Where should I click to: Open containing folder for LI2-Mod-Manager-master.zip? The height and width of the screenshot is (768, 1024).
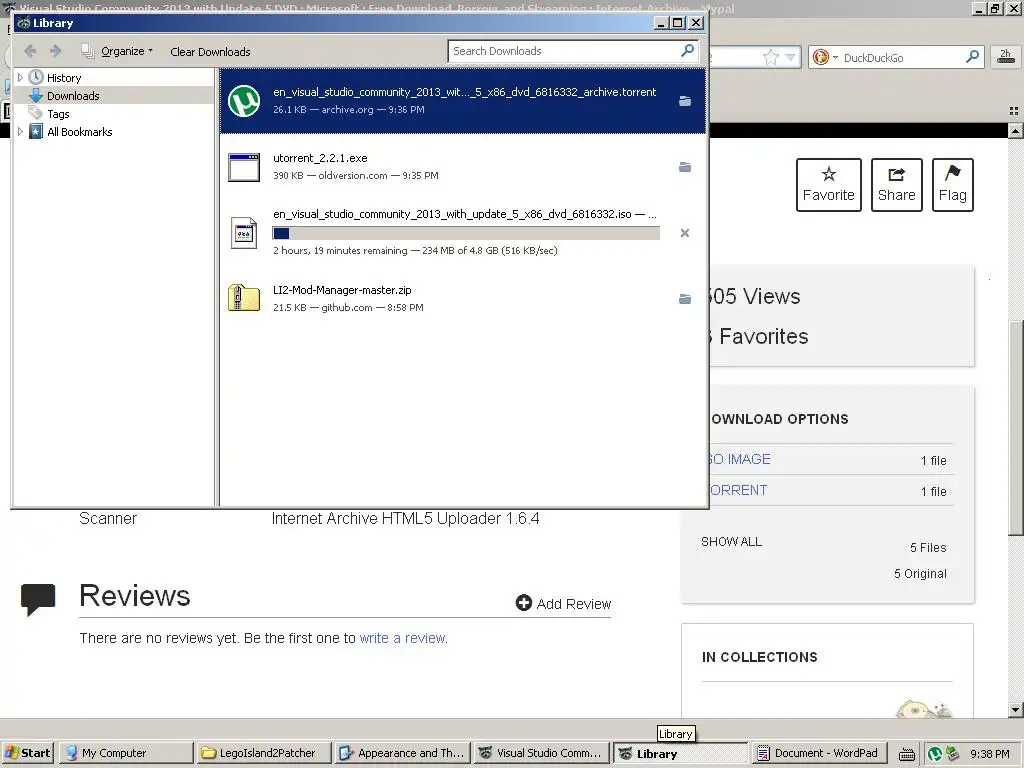(x=684, y=298)
